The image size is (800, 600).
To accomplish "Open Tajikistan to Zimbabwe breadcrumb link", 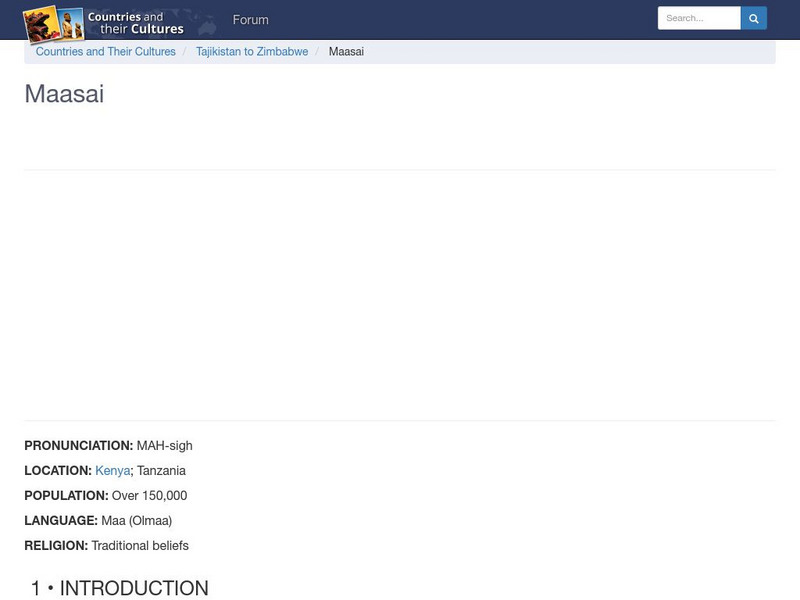I will [x=252, y=52].
